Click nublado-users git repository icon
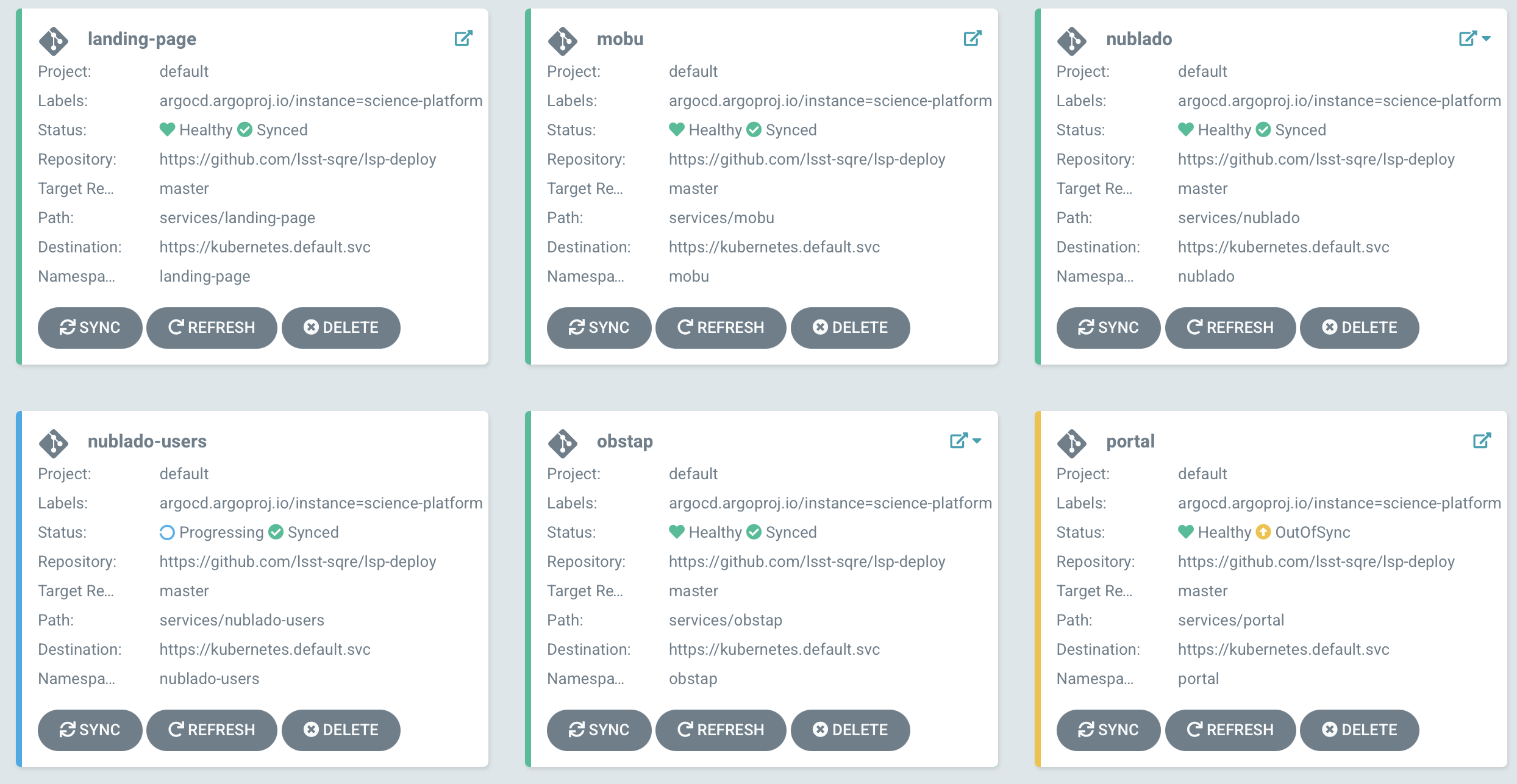 [54, 443]
